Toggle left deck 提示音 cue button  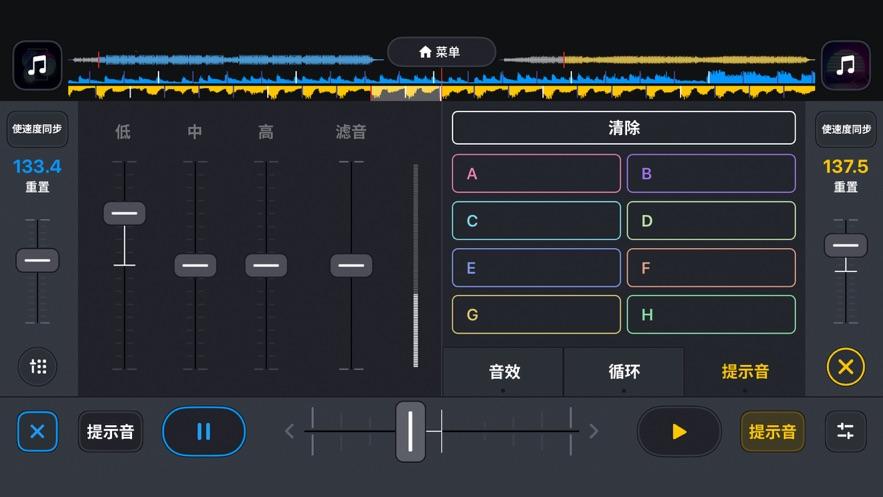pos(110,432)
